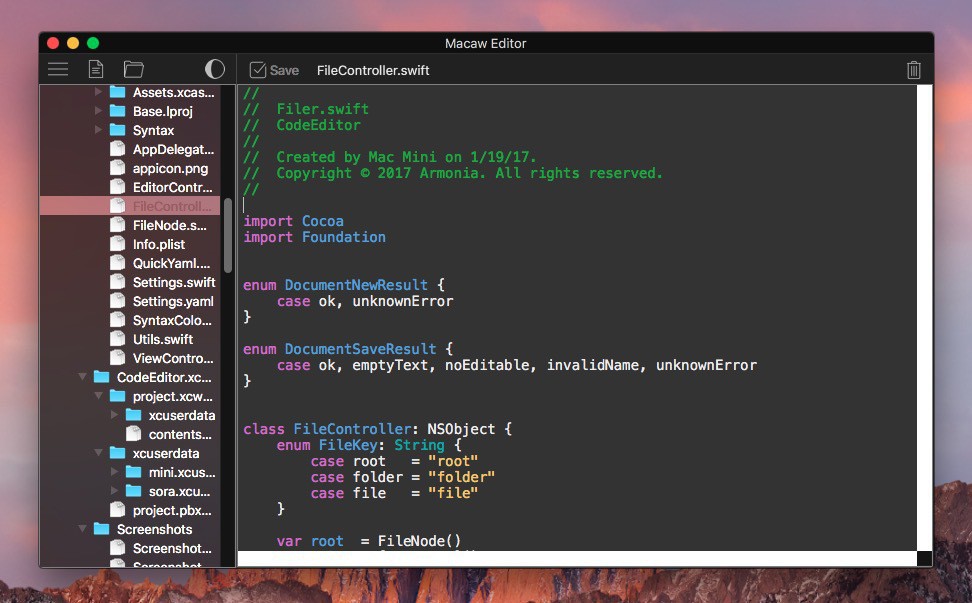Screen dimensions: 972x603
Task: Click the trash delete icon
Action: point(913,70)
